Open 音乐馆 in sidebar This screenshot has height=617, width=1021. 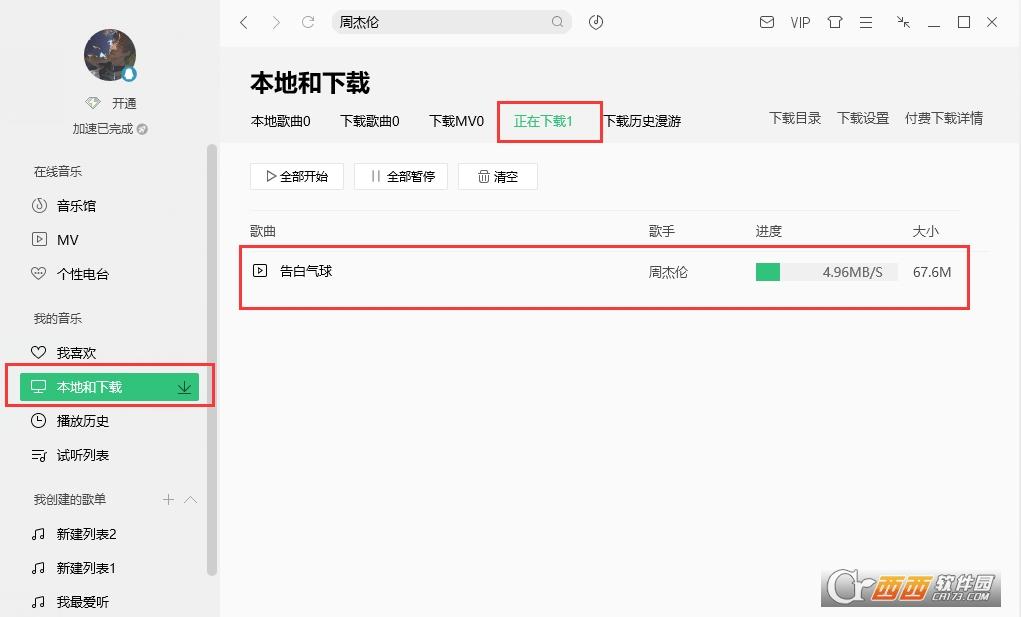point(76,206)
